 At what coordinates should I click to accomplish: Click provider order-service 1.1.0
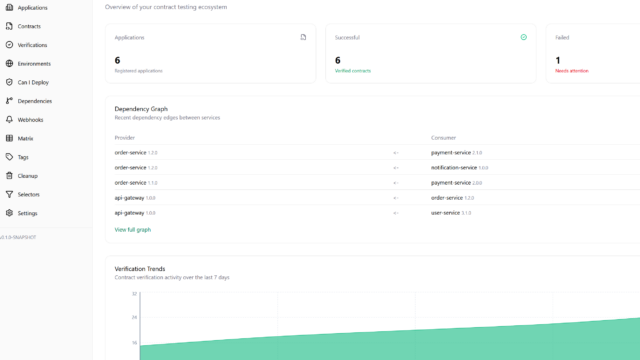tap(136, 183)
